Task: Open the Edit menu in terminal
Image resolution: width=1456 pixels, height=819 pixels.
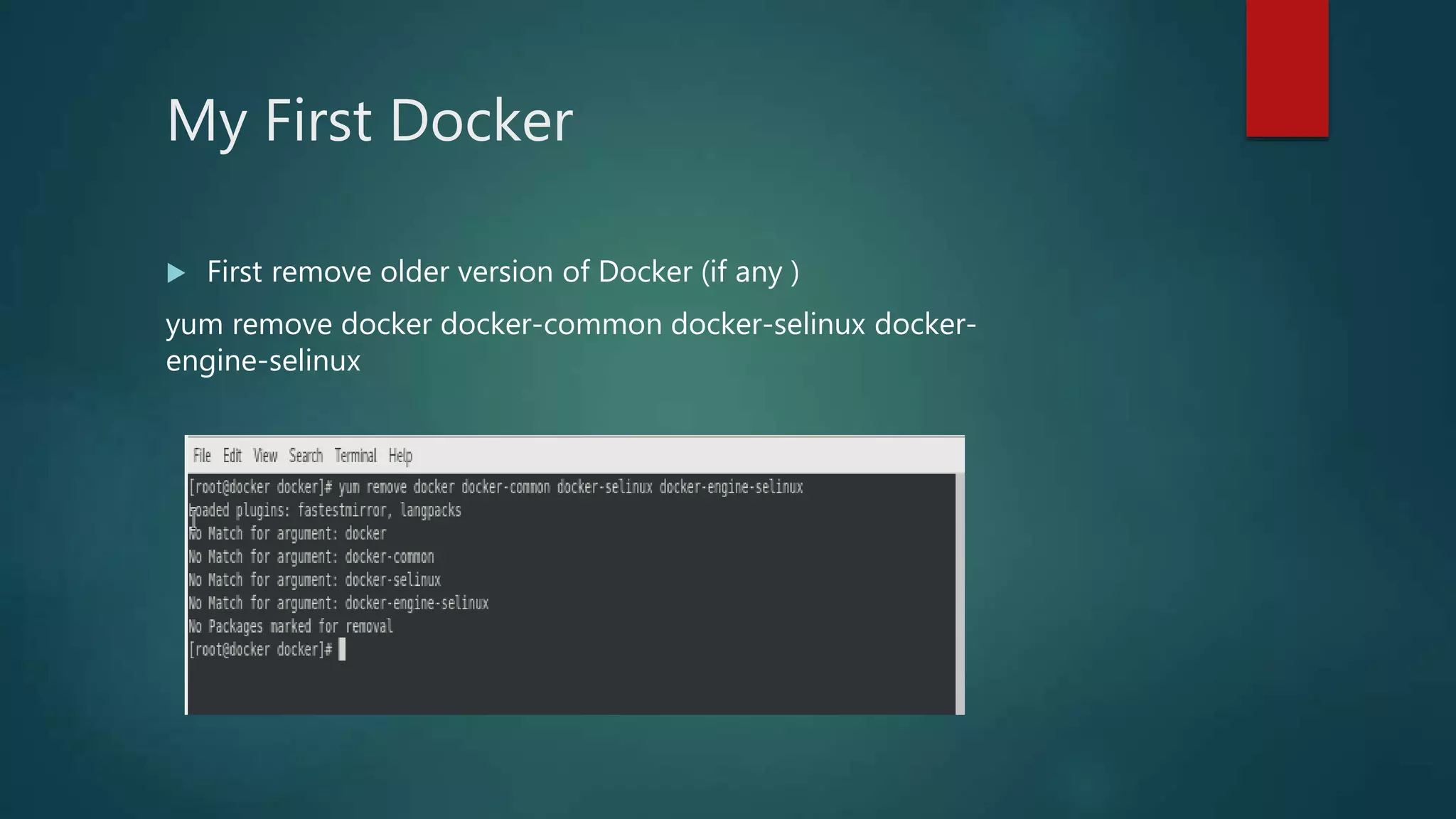Action: point(232,456)
